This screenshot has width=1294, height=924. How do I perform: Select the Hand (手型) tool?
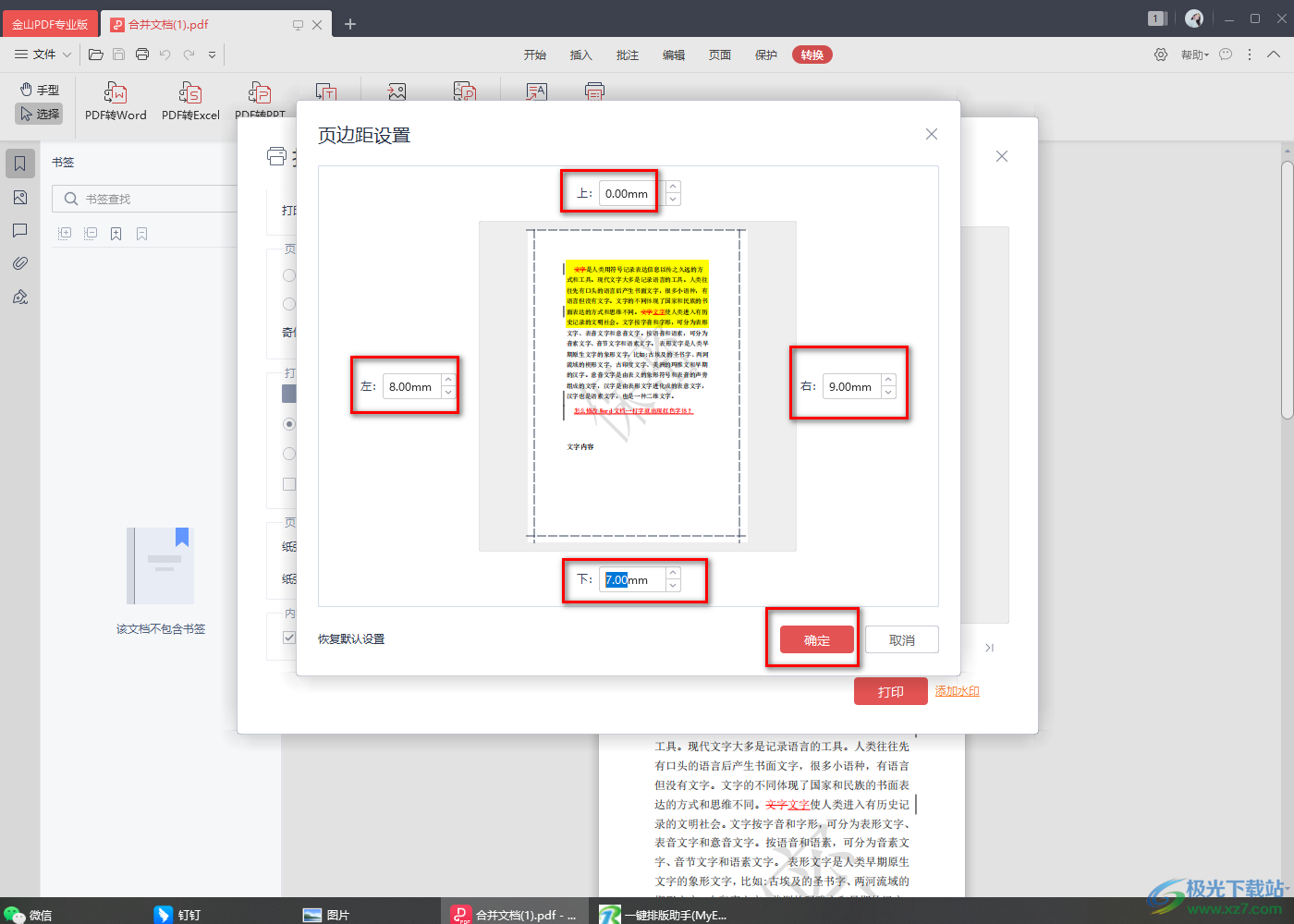pos(40,90)
